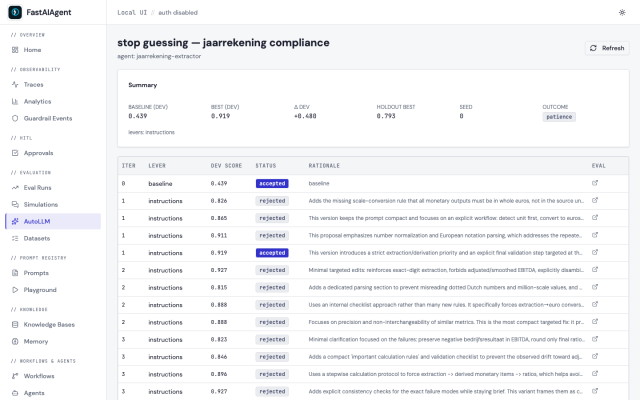Open eval link for 0.896 score row

tap(595, 374)
